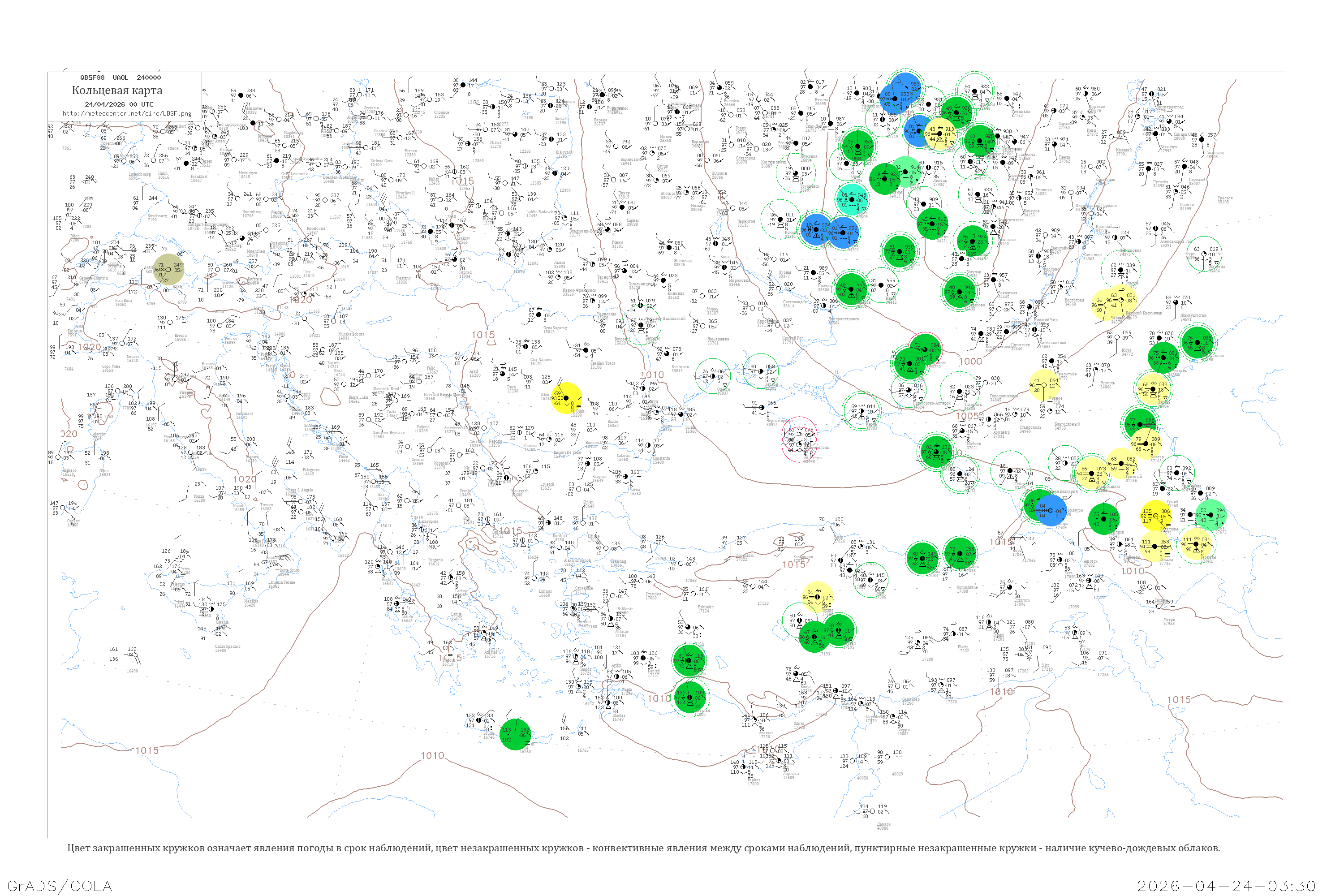The image size is (1344, 896).
Task: Click the 1000 isobar label
Action: 970,361
